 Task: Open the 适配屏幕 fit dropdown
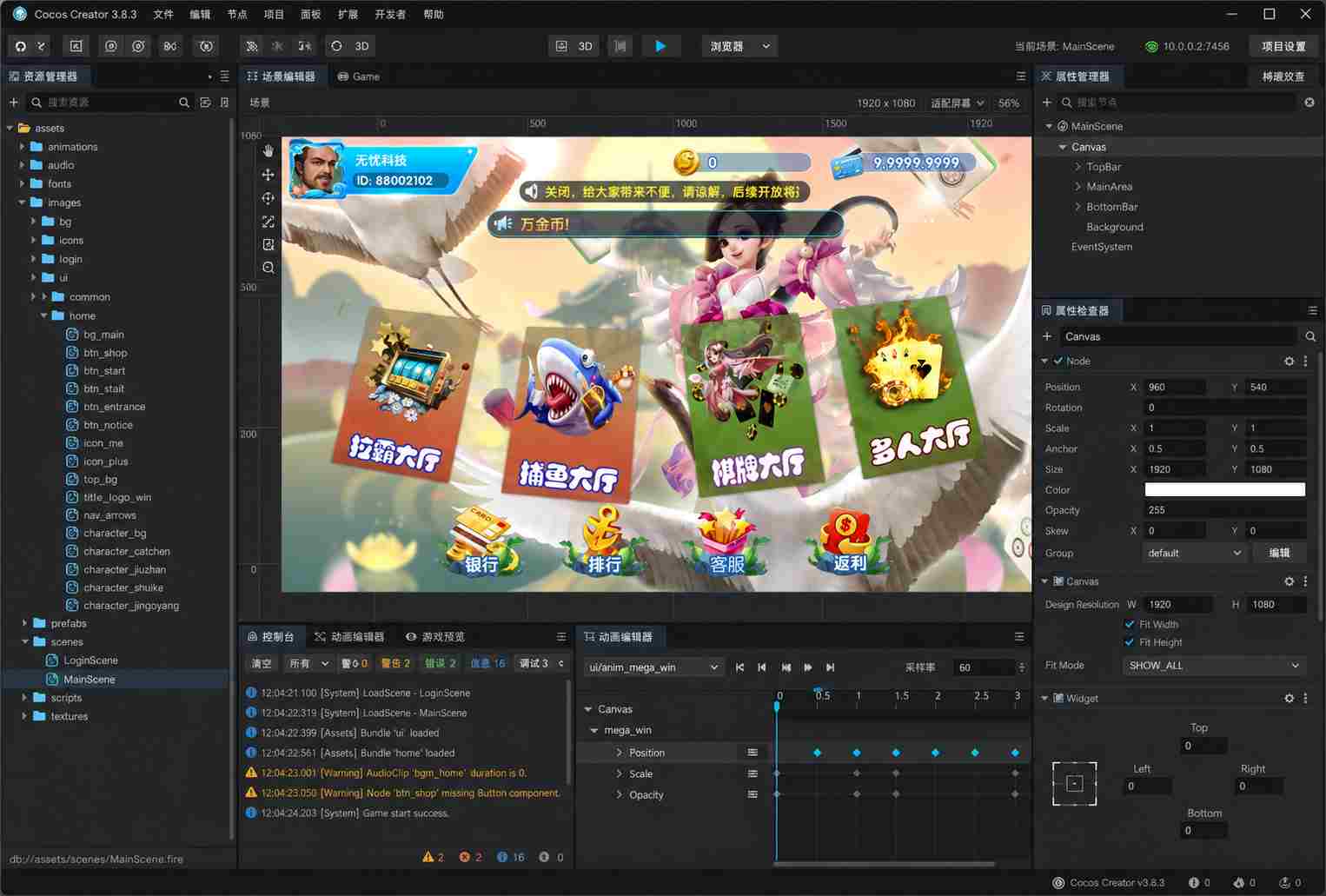coord(957,103)
